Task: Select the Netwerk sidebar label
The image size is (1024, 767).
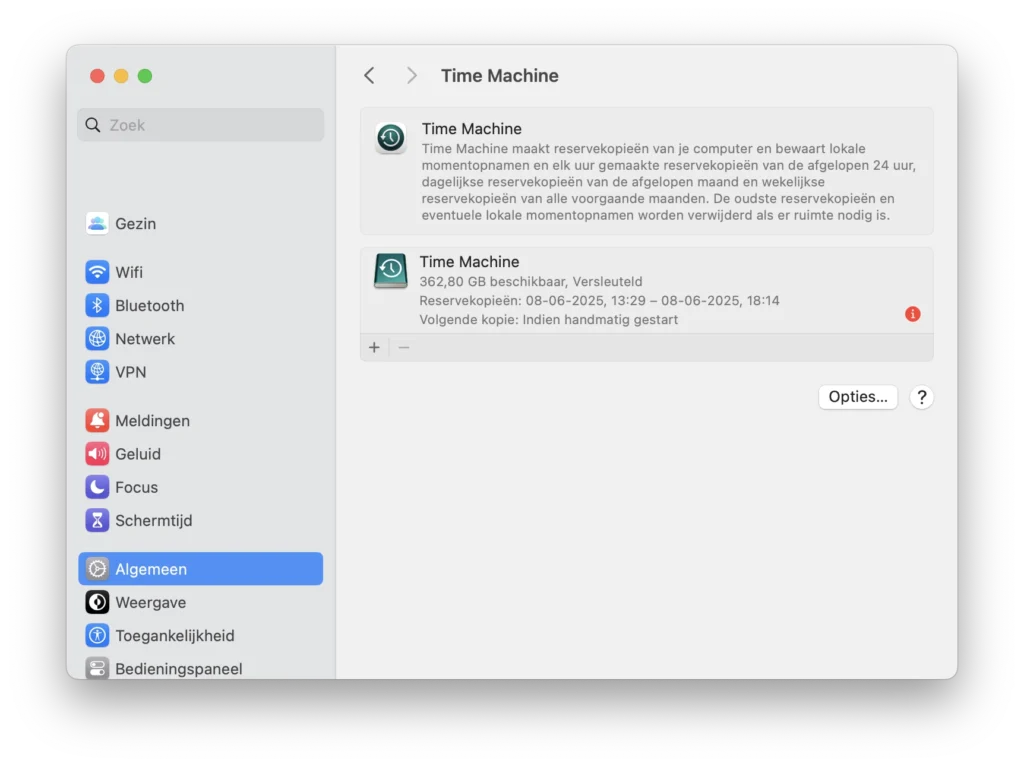Action: 145,338
